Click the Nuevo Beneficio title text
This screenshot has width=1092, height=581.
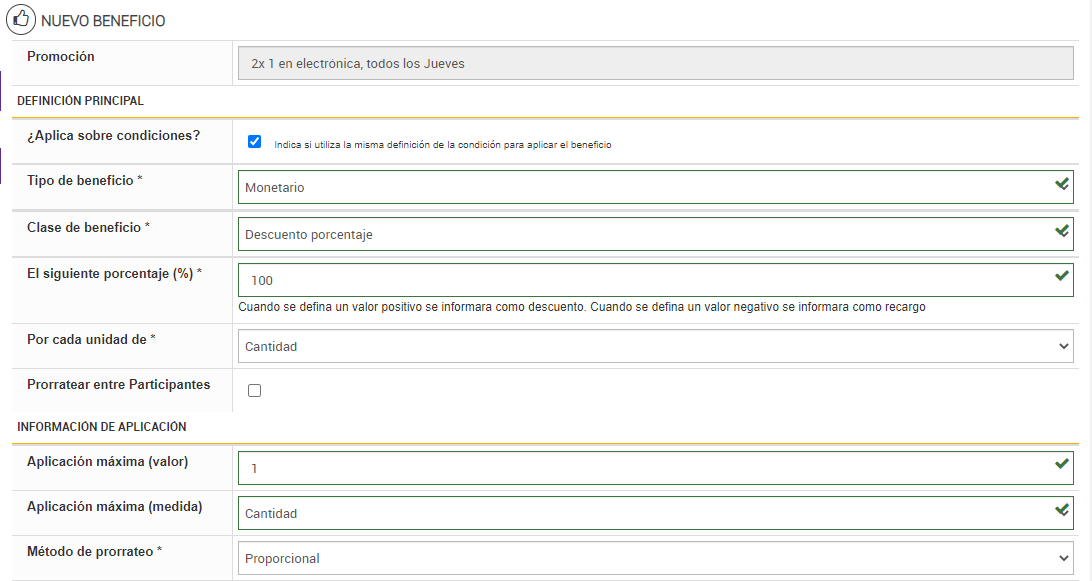pos(103,21)
